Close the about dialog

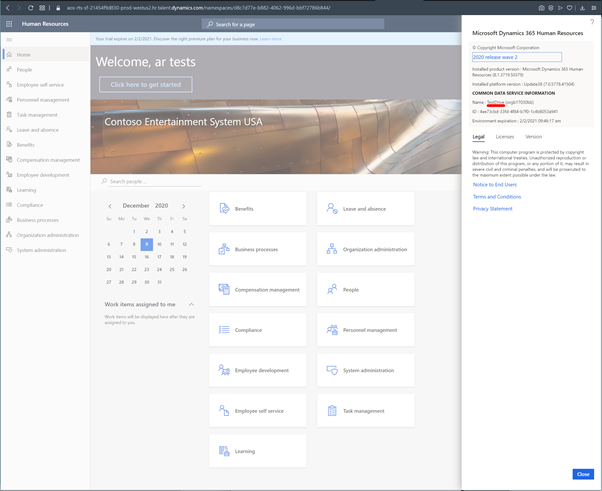click(x=583, y=474)
